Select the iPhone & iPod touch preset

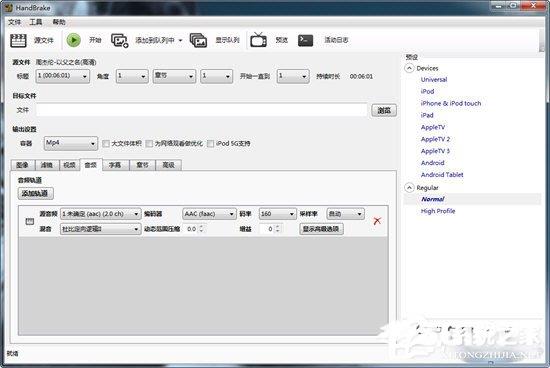(x=451, y=103)
